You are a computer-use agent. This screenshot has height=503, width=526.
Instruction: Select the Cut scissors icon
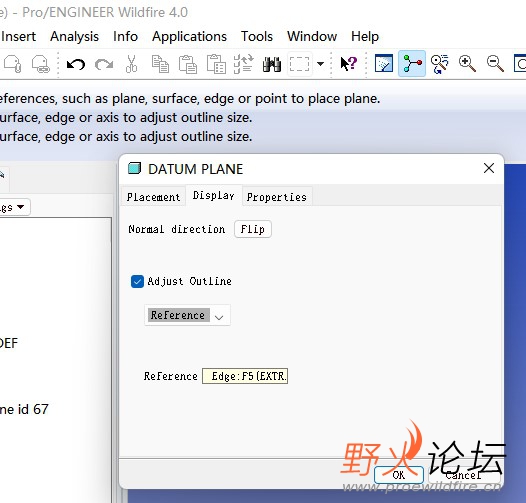point(132,64)
